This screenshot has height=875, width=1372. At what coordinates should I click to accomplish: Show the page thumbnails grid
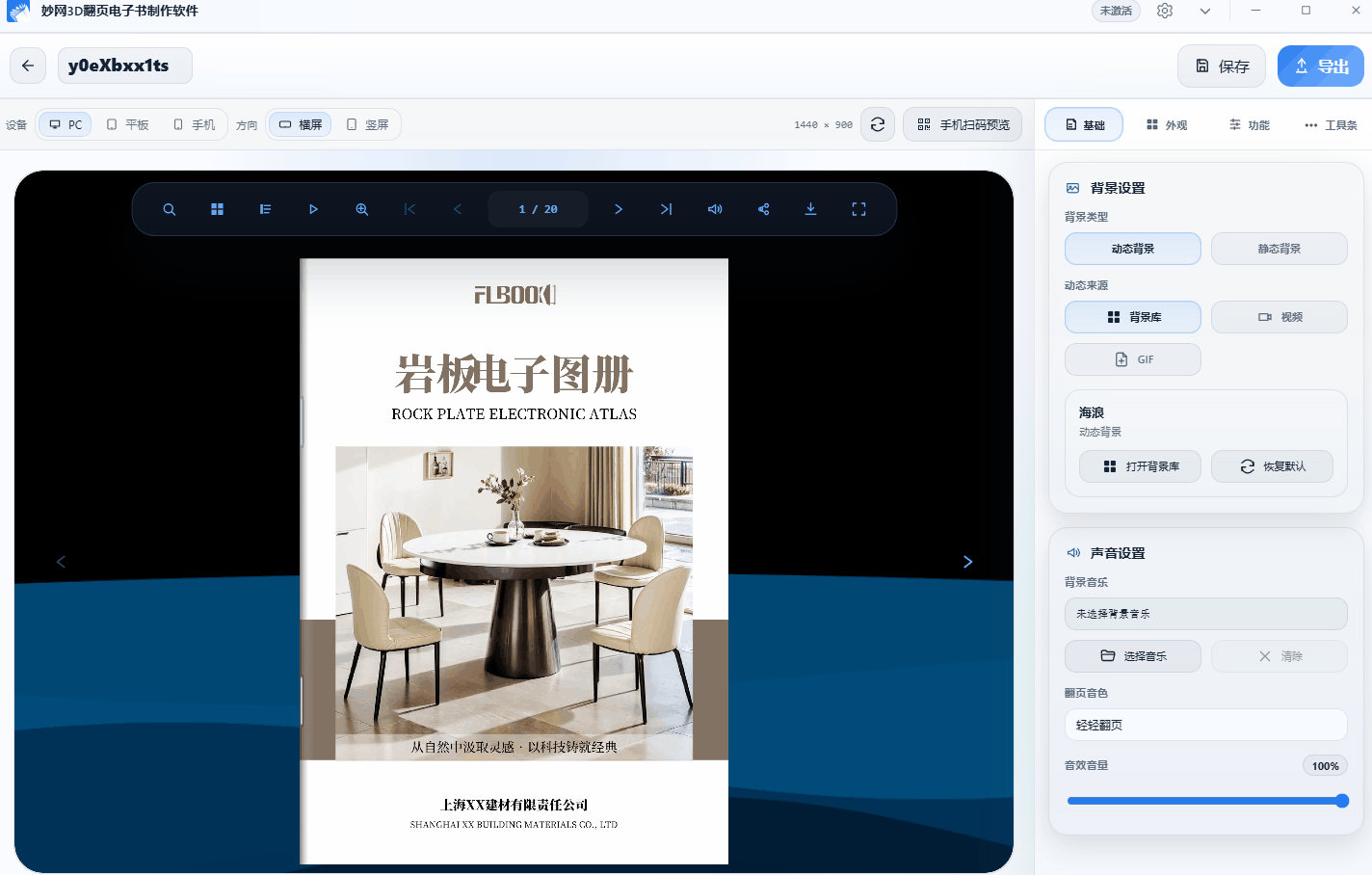tap(218, 209)
